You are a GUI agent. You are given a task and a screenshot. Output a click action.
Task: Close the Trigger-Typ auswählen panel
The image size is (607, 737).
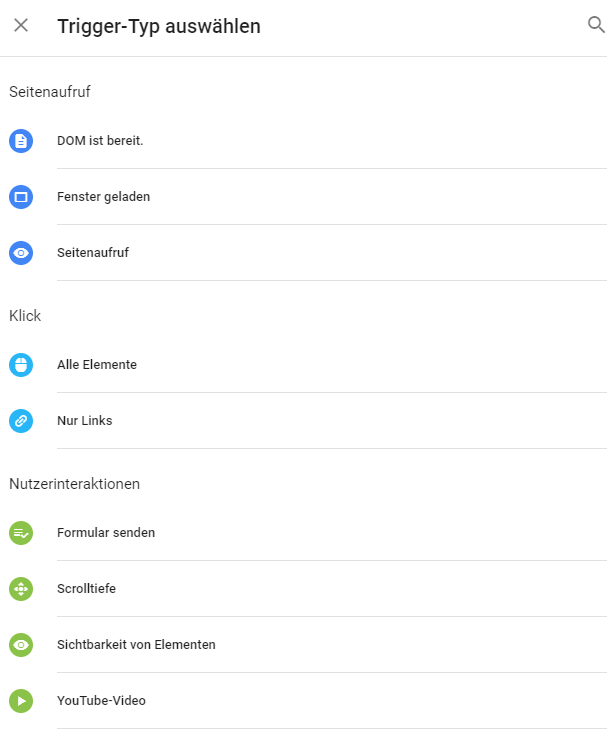tap(21, 25)
